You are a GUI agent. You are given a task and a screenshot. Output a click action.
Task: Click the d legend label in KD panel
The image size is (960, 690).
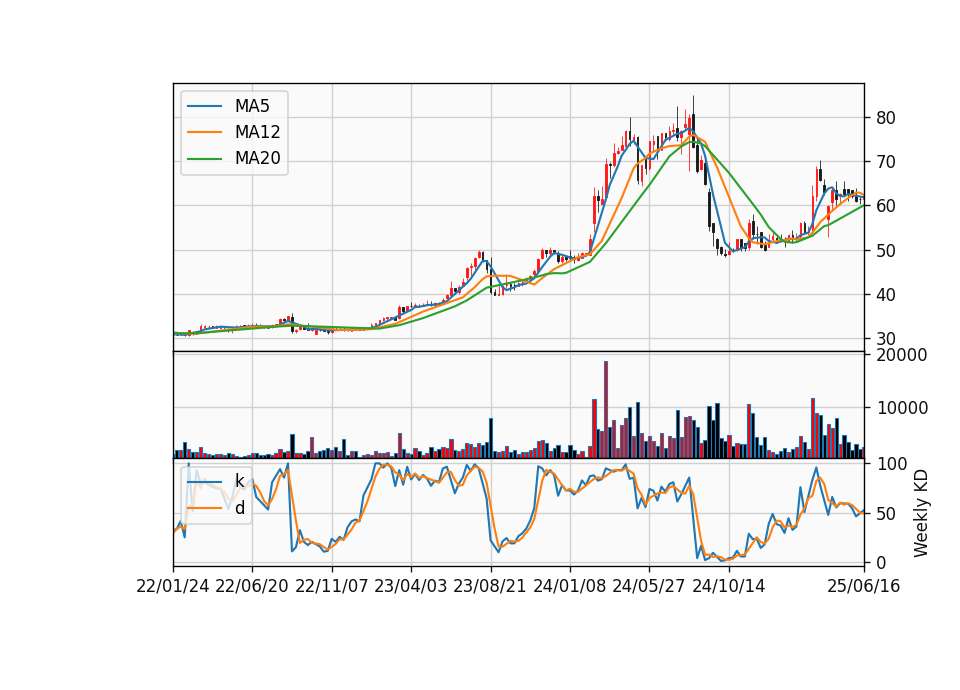(240, 508)
